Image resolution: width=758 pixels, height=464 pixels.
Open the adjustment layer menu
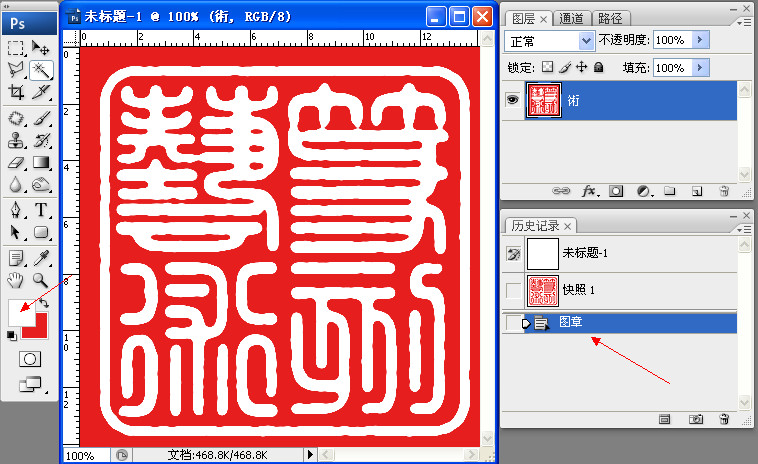[644, 191]
